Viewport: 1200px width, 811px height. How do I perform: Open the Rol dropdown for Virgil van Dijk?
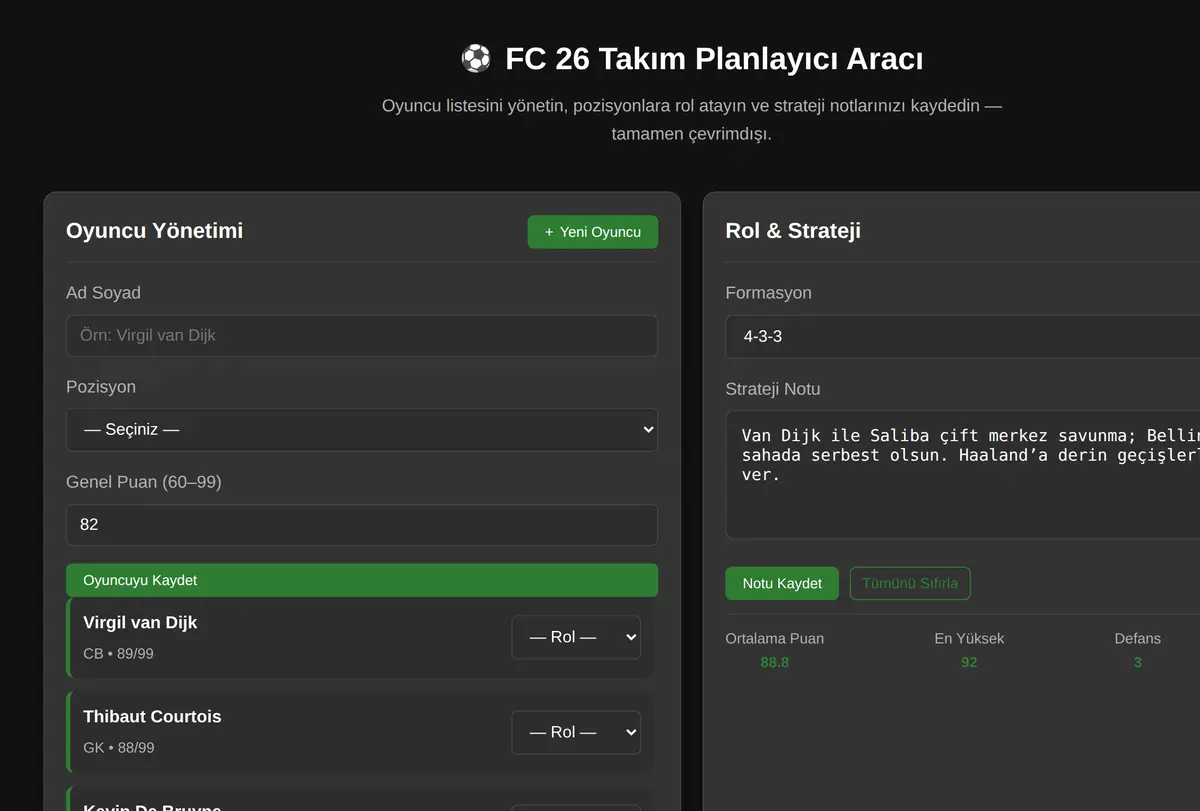[x=576, y=637]
